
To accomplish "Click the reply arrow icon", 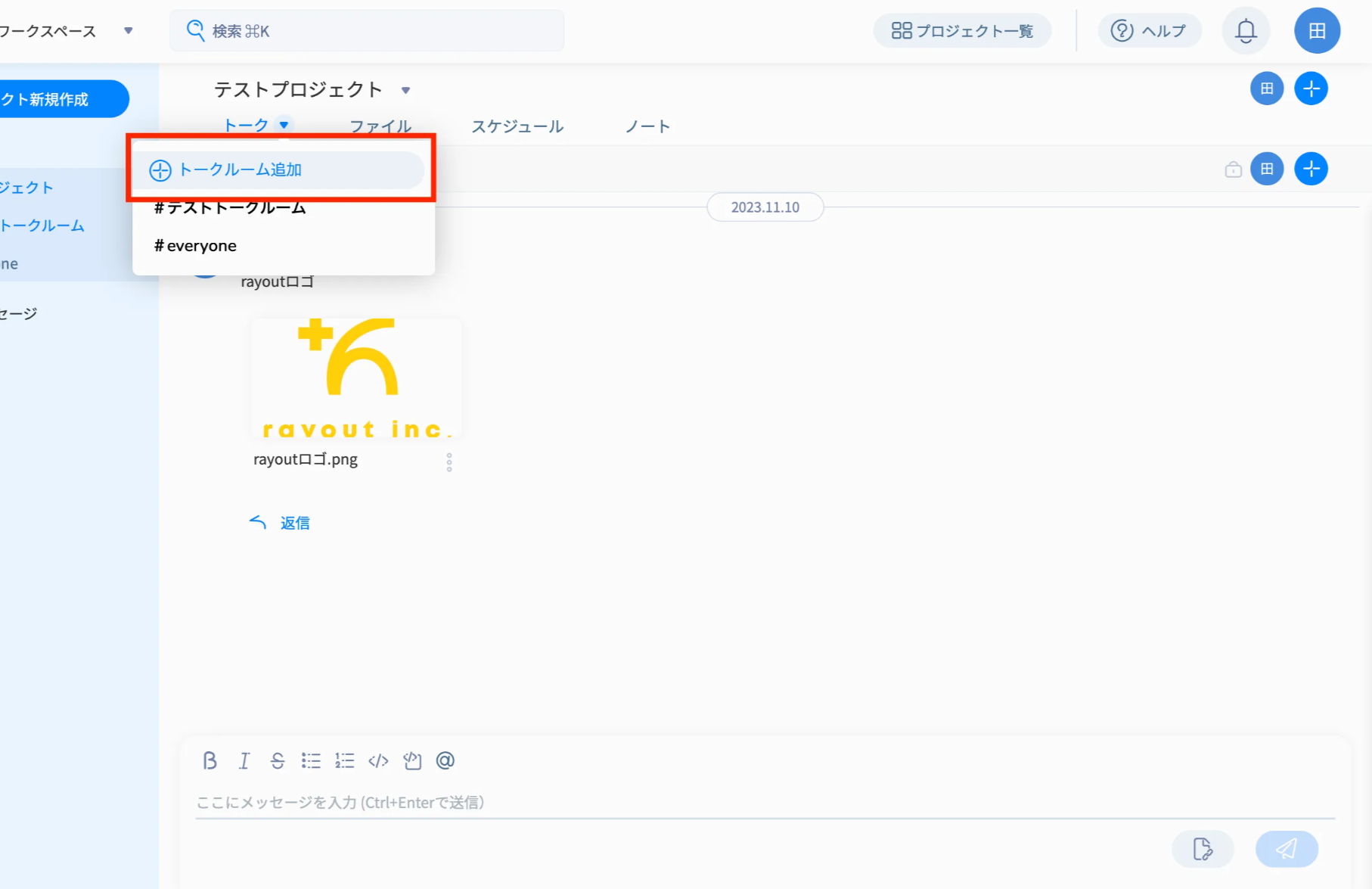I will (258, 522).
